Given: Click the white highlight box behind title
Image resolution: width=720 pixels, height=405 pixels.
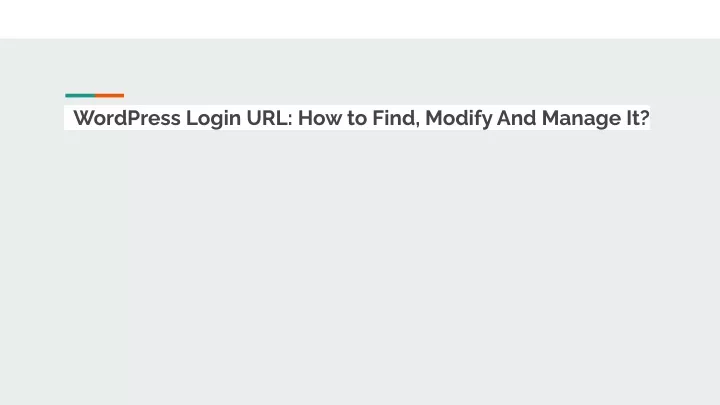Looking at the screenshot, I should coord(357,118).
